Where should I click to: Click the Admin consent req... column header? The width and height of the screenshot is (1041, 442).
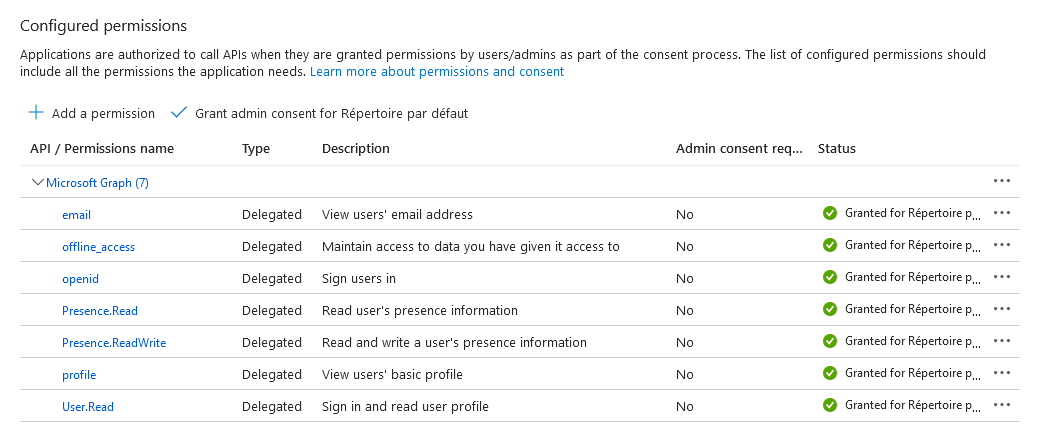(x=740, y=149)
